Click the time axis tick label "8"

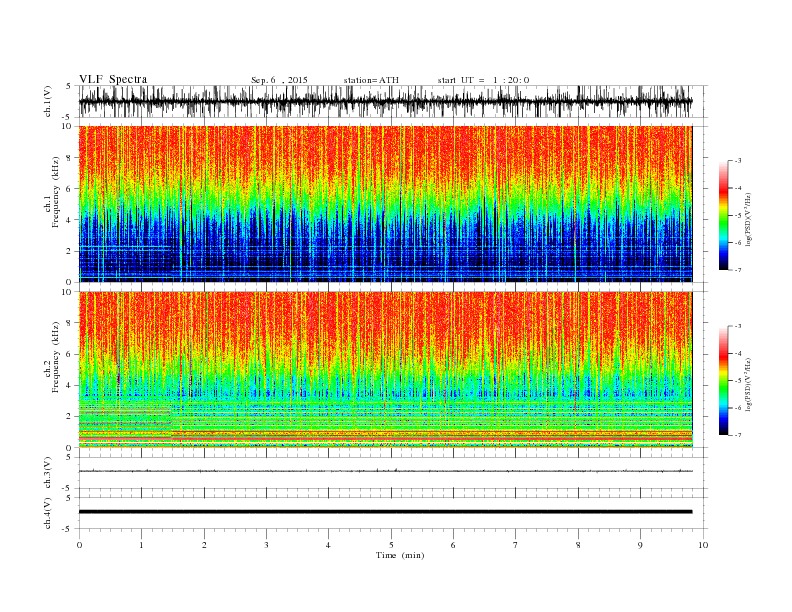578,545
